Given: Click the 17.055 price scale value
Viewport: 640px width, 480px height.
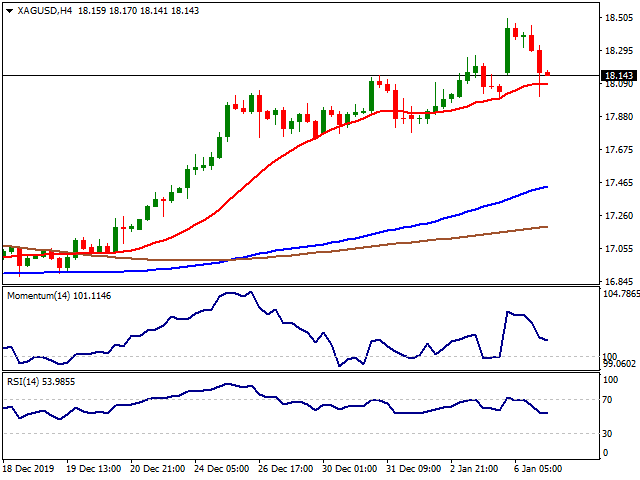Looking at the screenshot, I should [x=619, y=249].
